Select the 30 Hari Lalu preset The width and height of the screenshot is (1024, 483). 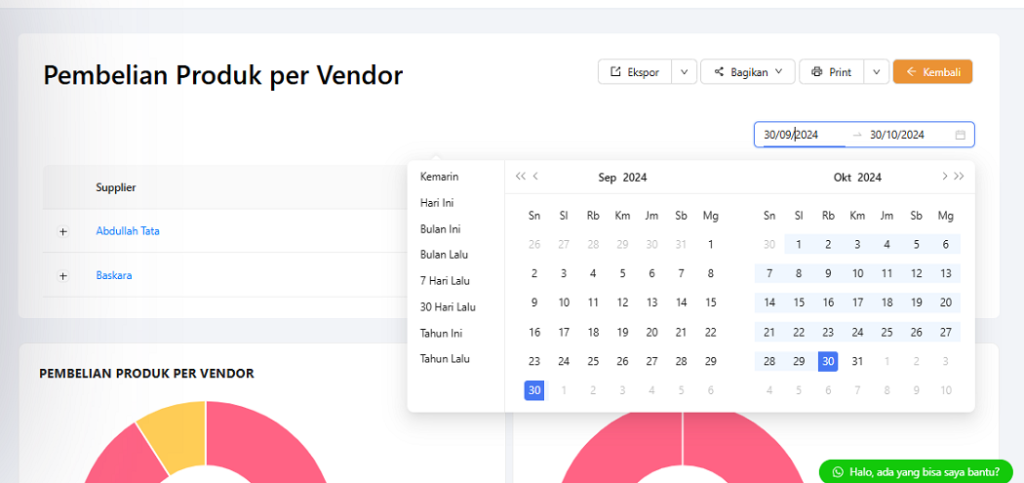(x=447, y=307)
